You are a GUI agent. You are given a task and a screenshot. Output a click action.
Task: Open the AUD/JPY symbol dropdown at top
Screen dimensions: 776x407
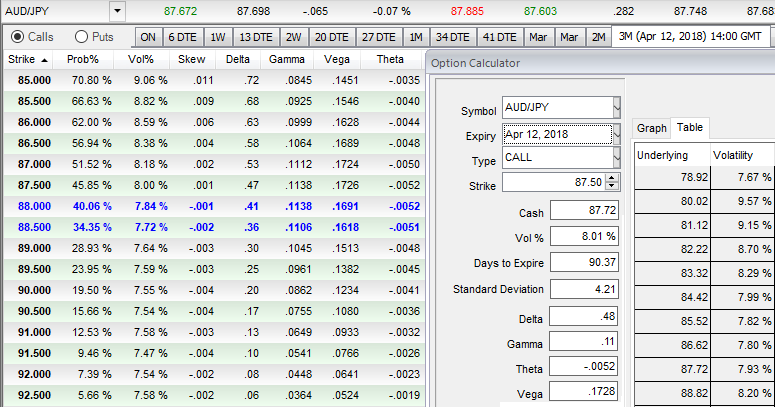tap(118, 10)
